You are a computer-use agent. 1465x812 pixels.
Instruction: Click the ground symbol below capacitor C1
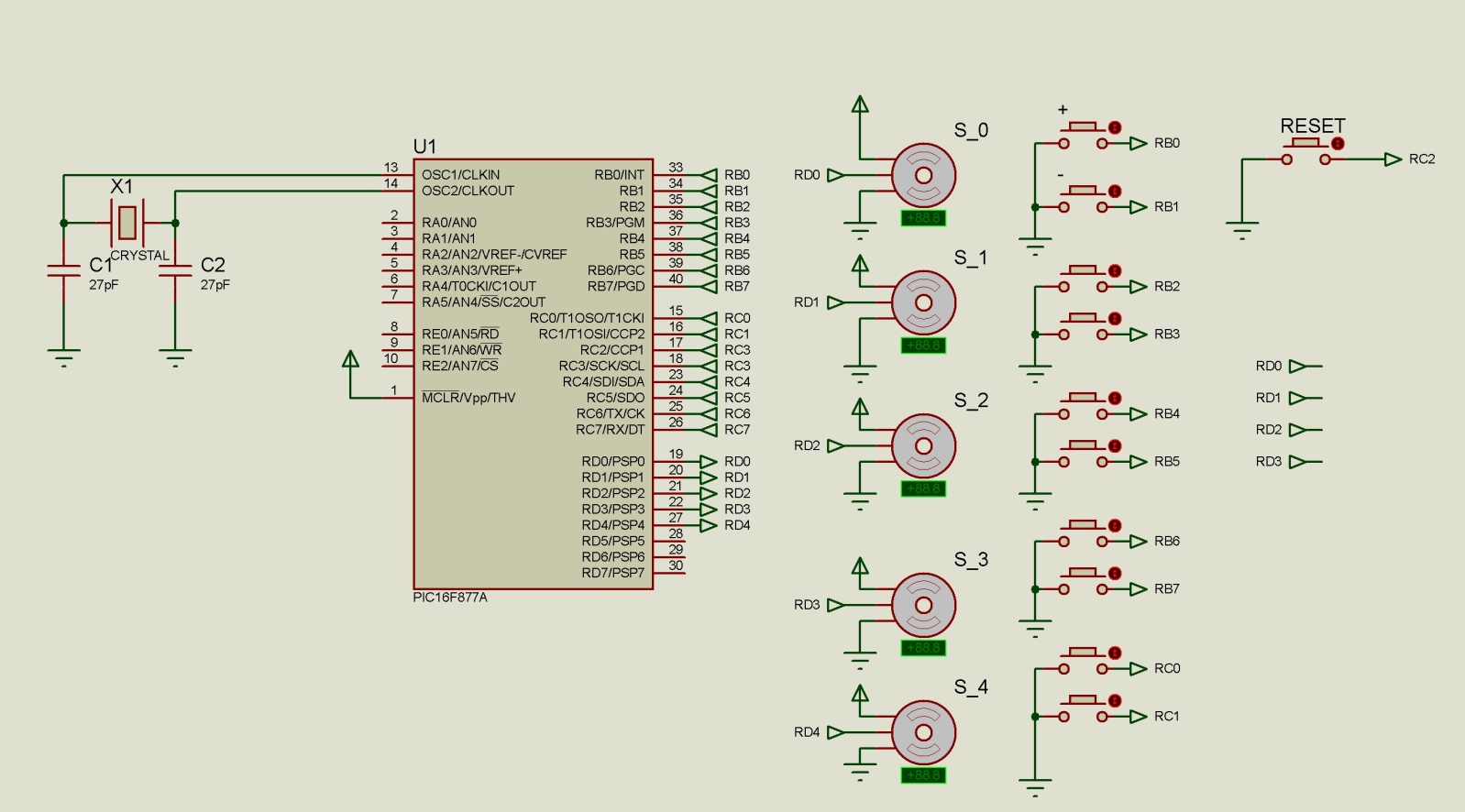[x=63, y=357]
